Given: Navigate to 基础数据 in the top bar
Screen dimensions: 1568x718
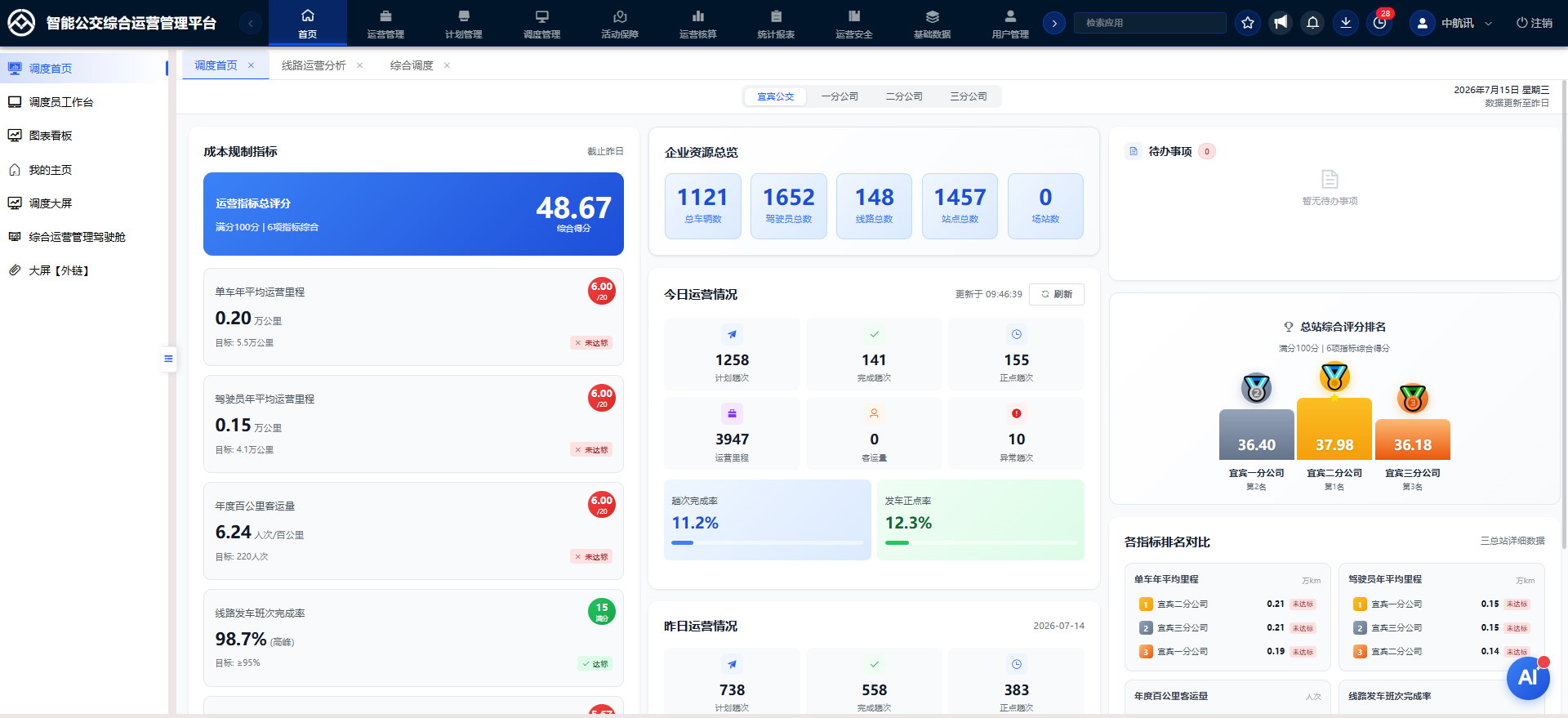Looking at the screenshot, I should coord(932,23).
